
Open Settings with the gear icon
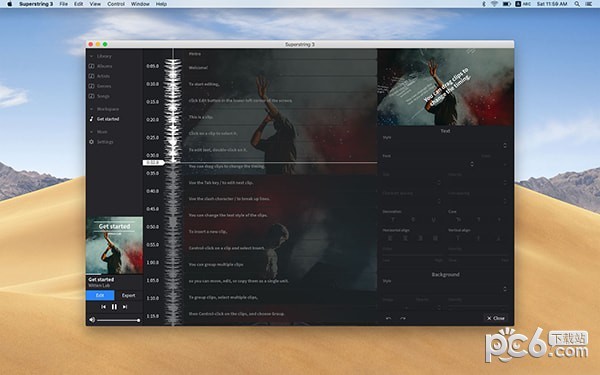tap(91, 142)
